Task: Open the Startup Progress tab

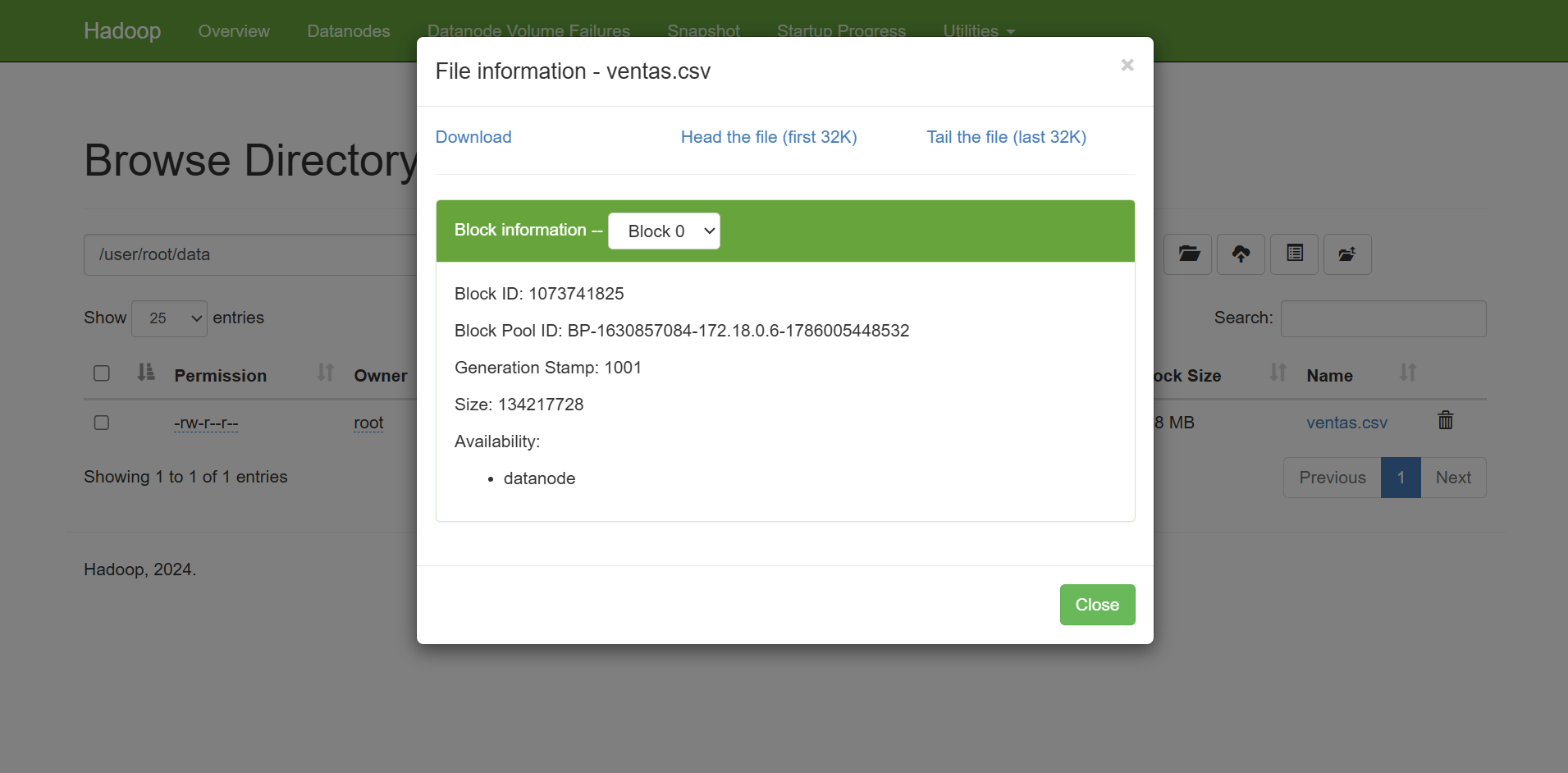Action: (842, 31)
